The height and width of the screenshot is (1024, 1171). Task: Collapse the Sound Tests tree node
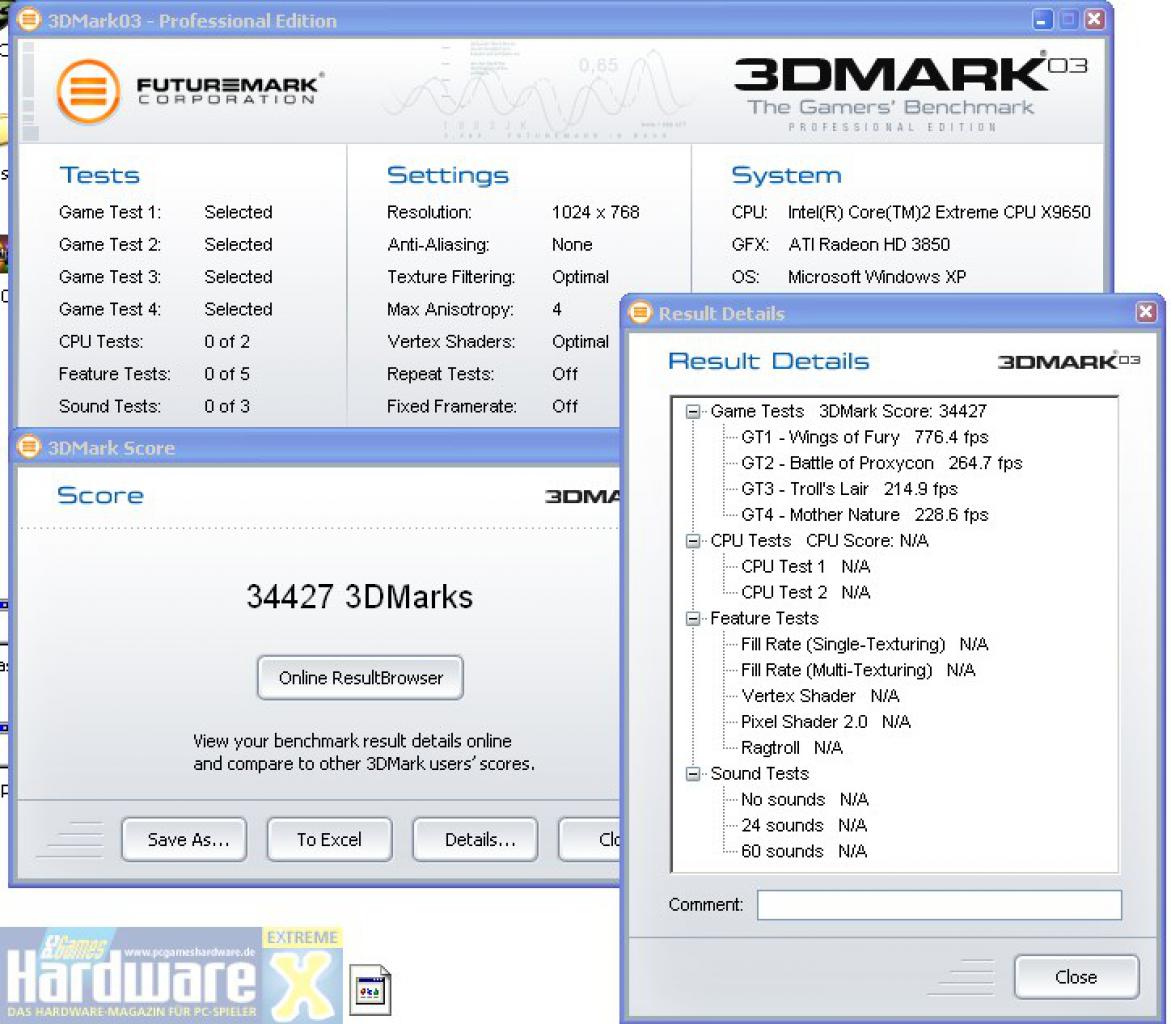(693, 774)
